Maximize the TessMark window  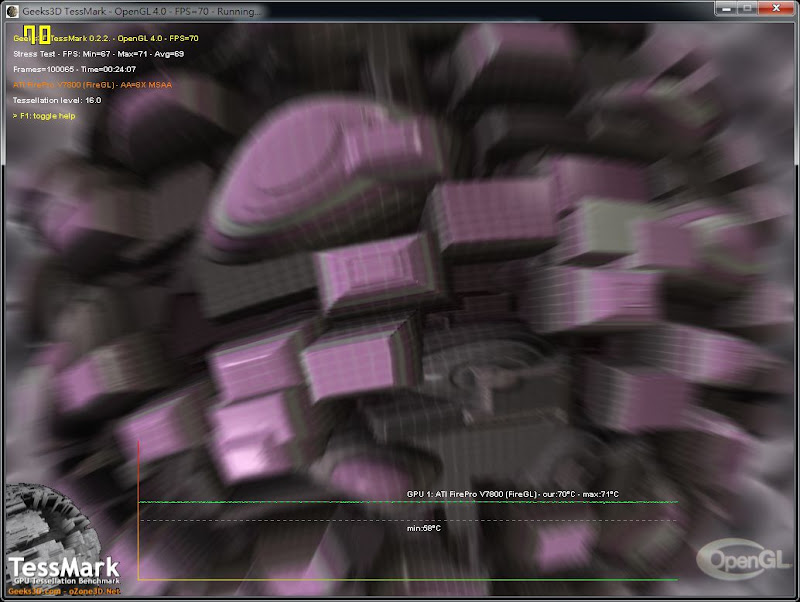coord(747,8)
